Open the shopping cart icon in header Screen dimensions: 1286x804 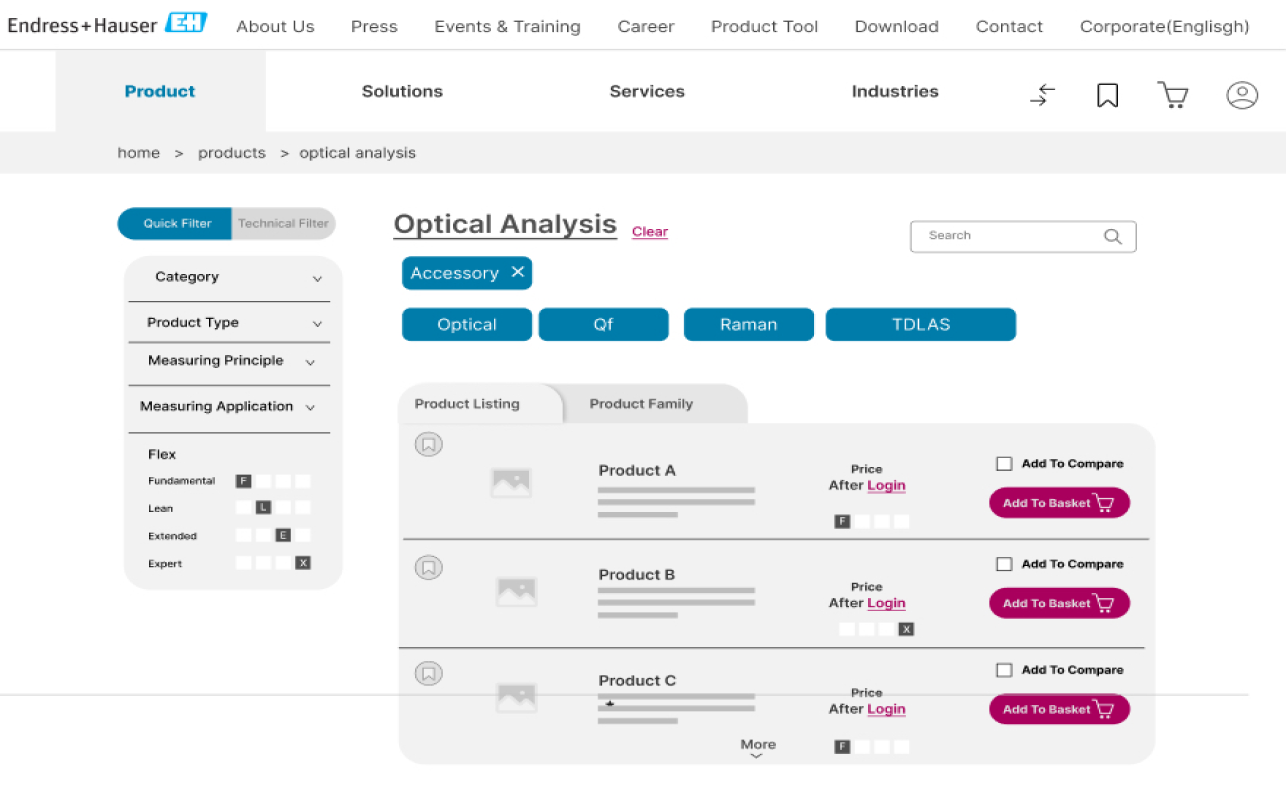(x=1172, y=95)
